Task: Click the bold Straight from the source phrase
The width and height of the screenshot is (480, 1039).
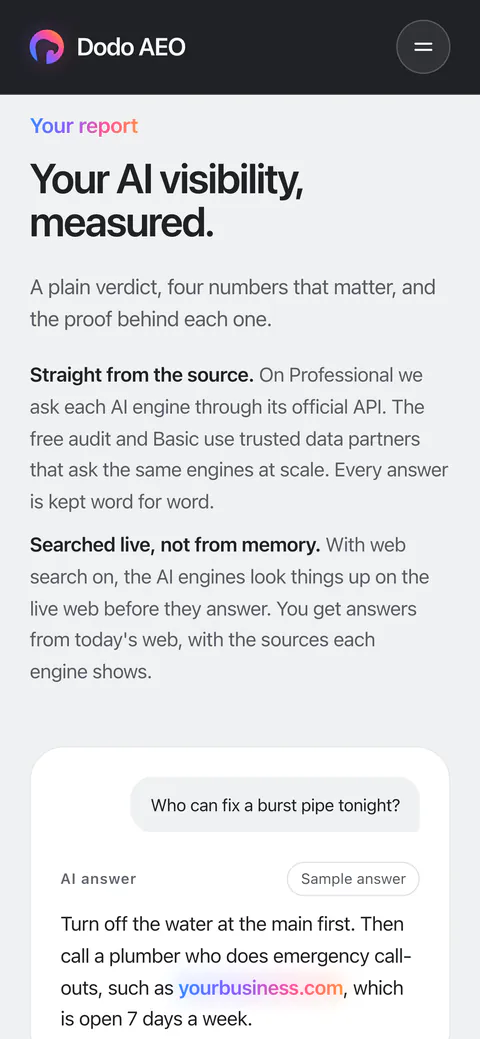Action: [x=142, y=375]
